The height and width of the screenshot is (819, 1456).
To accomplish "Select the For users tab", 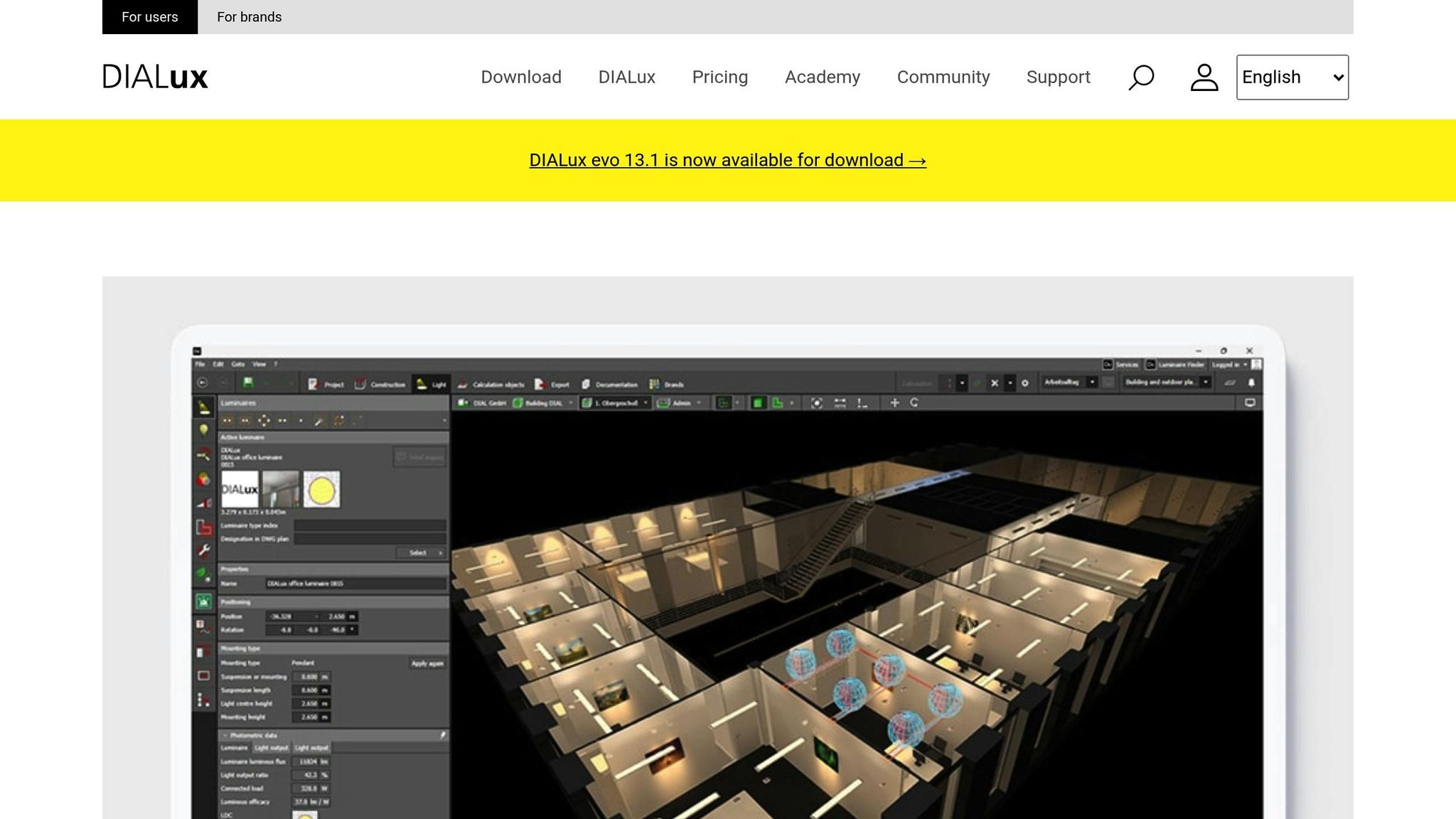I will pyautogui.click(x=149, y=17).
